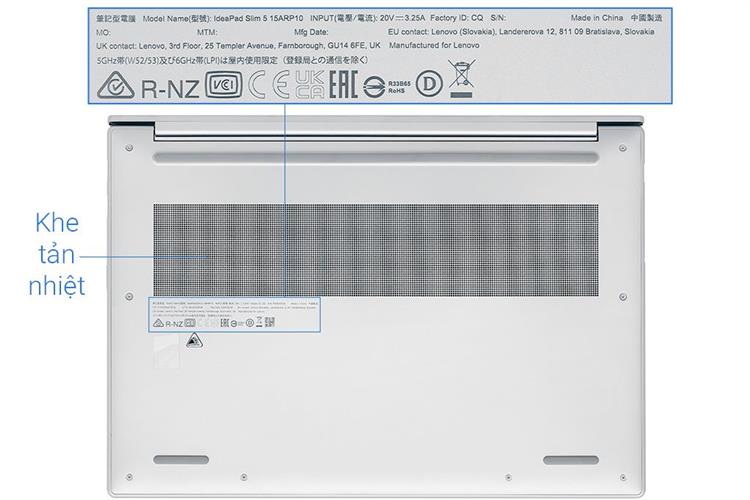Select the Manufactured for Lenovo text
This screenshot has height=500, width=750.
pyautogui.click(x=434, y=45)
